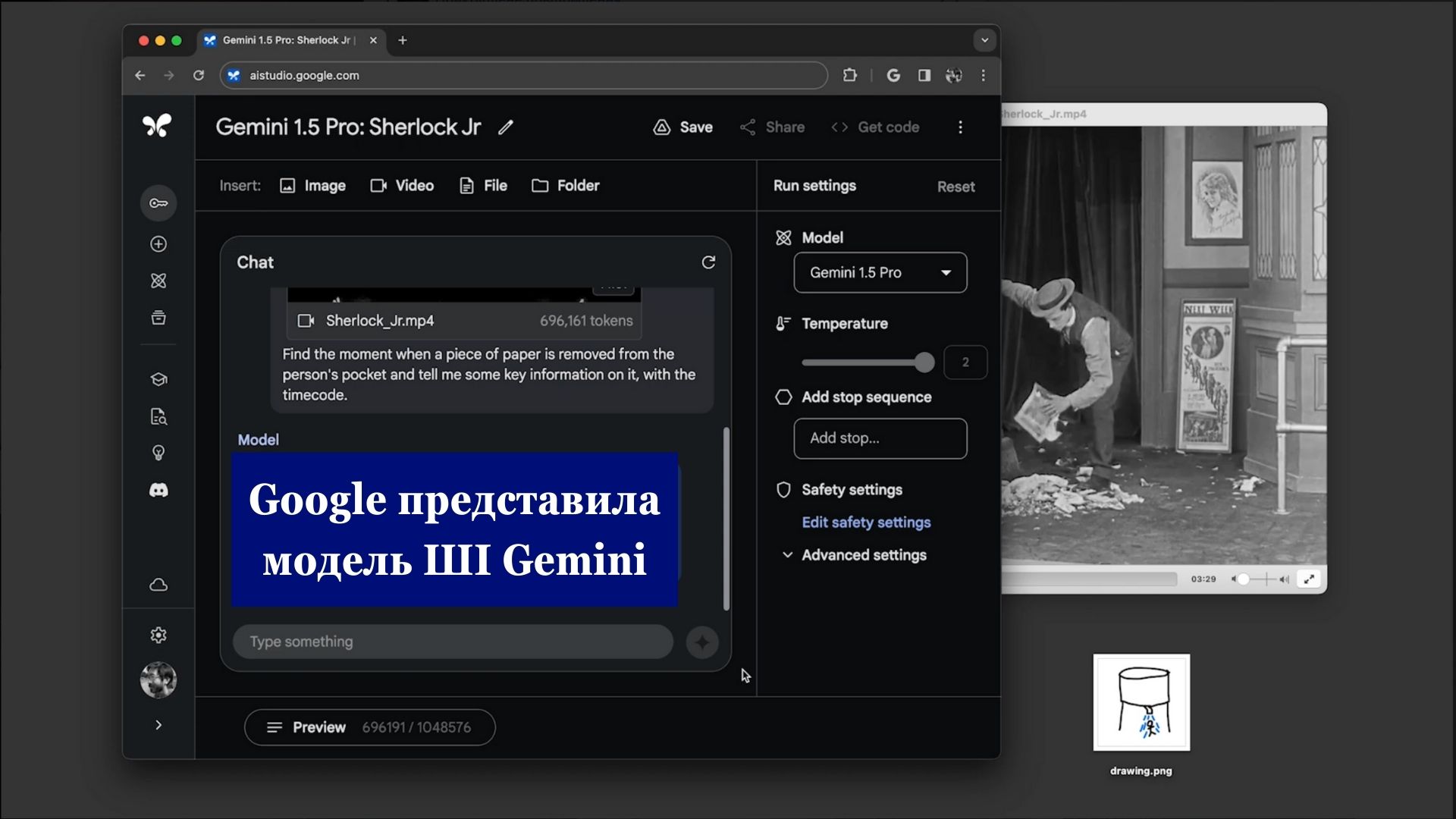Share the prompt
This screenshot has width=1456, height=819.
tap(772, 127)
